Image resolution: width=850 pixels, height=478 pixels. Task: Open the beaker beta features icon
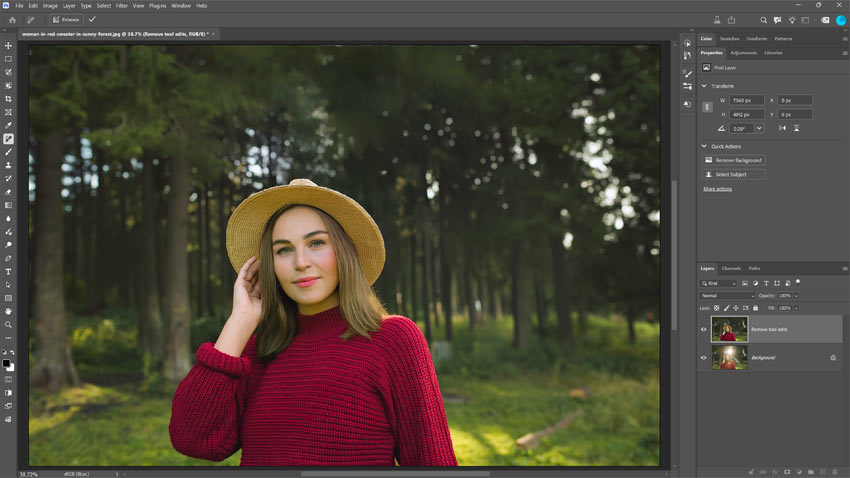(717, 20)
